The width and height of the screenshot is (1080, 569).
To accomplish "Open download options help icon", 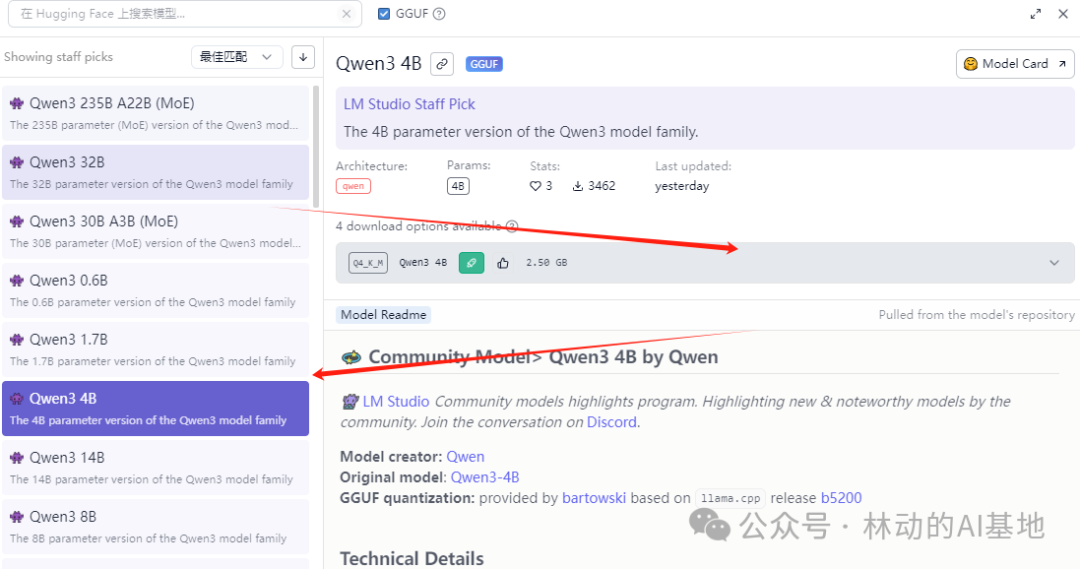I will coord(512,226).
